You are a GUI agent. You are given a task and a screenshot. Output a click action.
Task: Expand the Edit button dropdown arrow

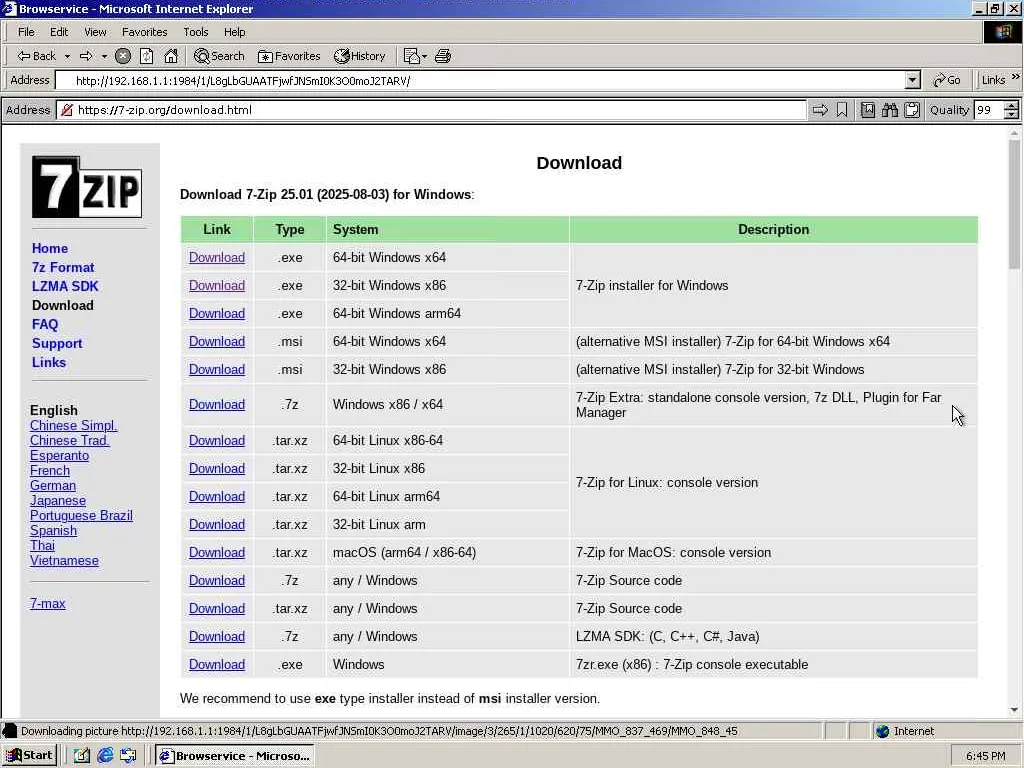424,56
